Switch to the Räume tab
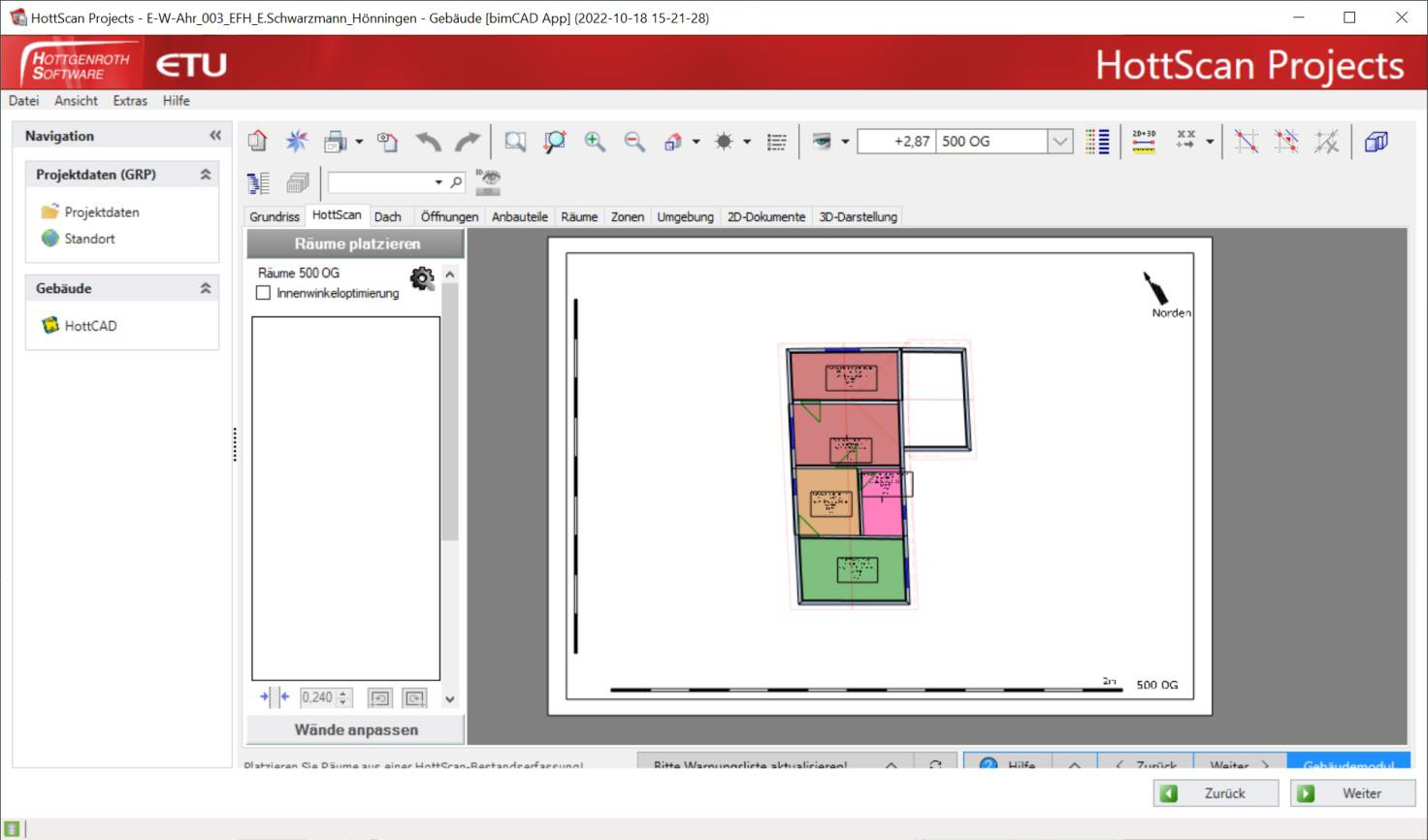This screenshot has height=840, width=1428. click(579, 216)
